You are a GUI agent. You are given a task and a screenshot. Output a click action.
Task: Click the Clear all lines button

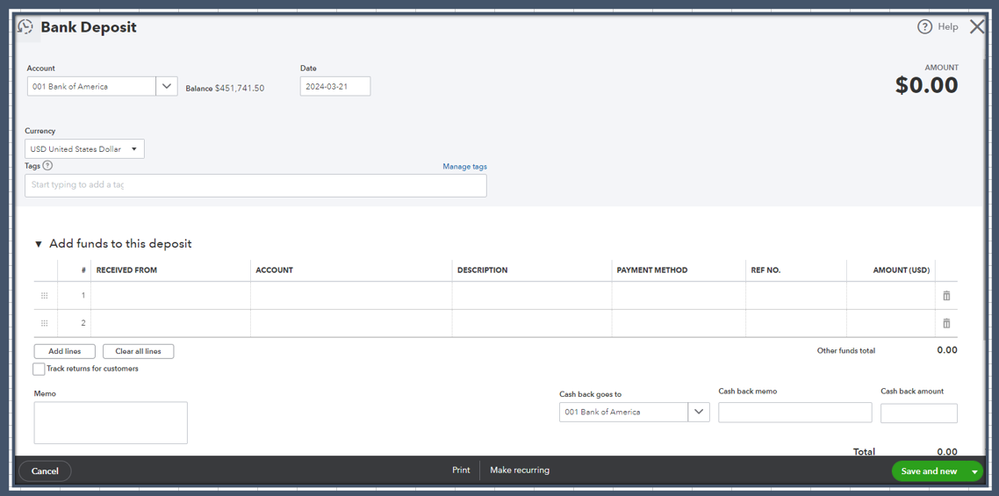[138, 351]
